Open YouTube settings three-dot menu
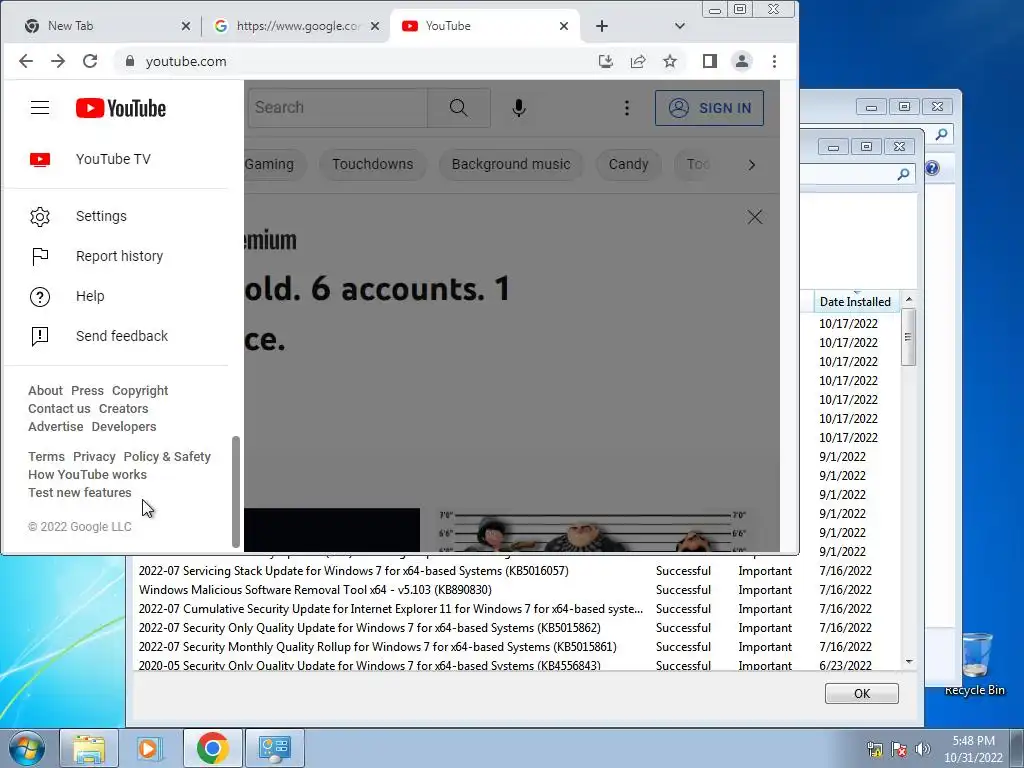Viewport: 1024px width, 768px height. pyautogui.click(x=627, y=108)
